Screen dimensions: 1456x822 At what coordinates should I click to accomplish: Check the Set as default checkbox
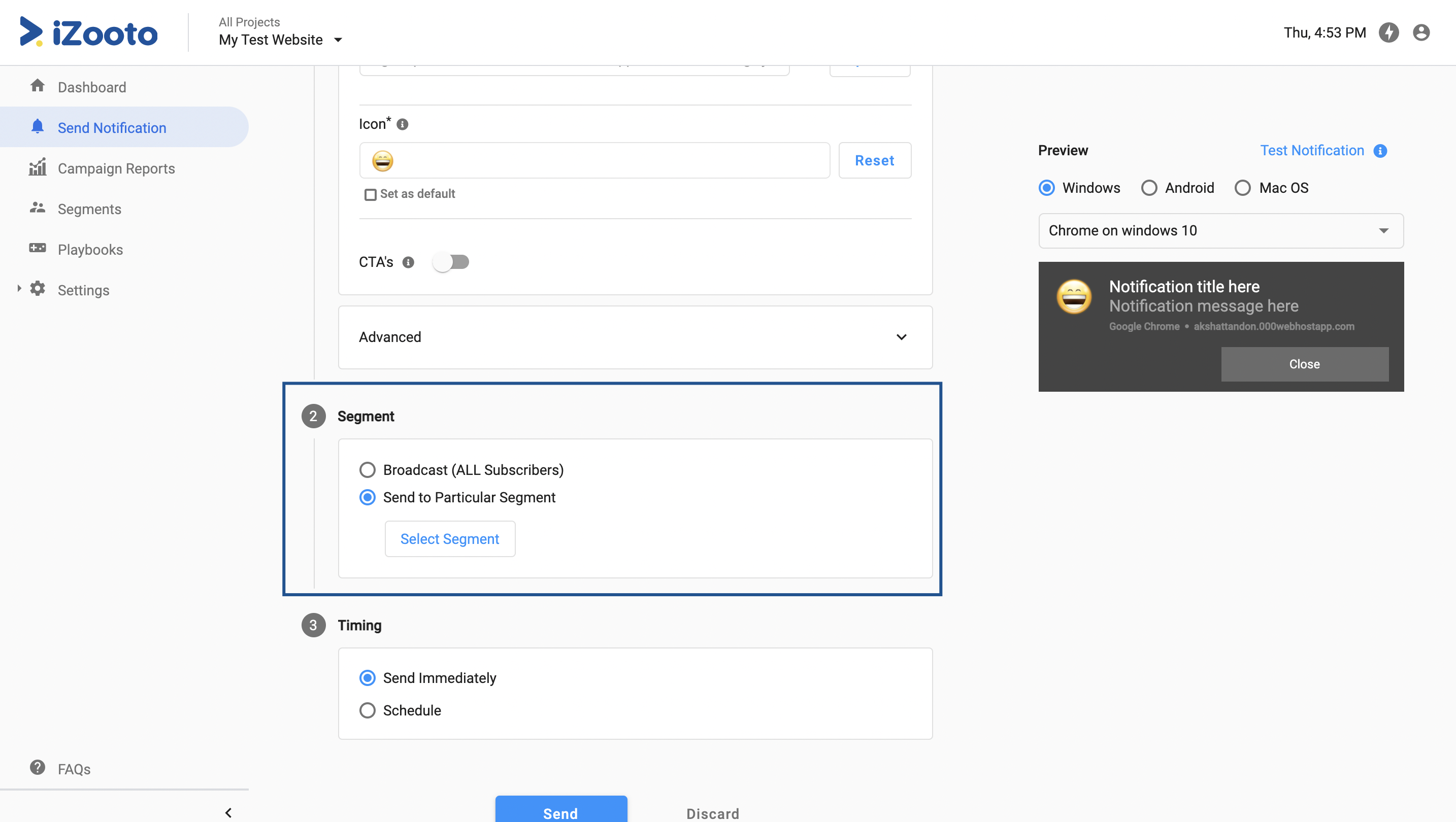point(370,195)
